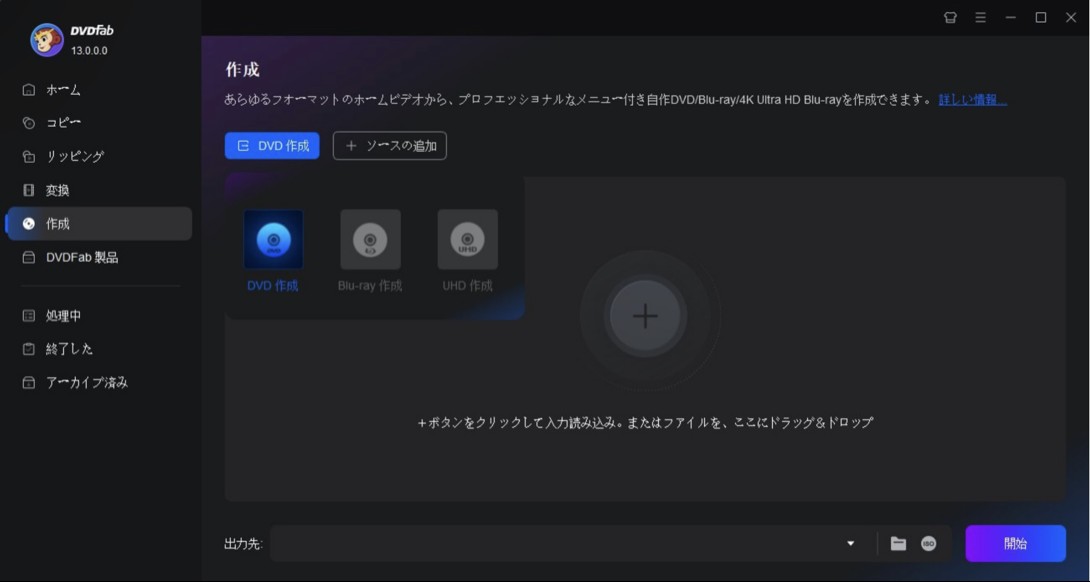Click the 開始 start button

click(1015, 544)
